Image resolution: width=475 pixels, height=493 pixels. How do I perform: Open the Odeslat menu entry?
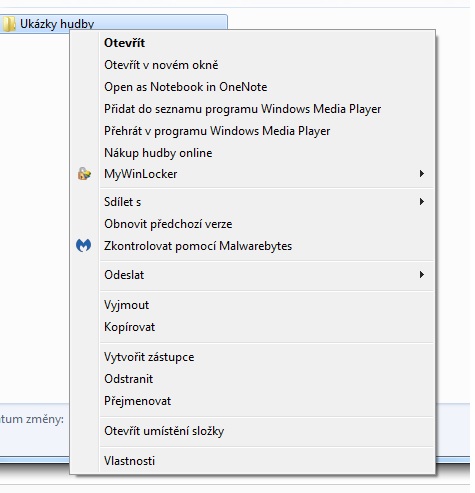pyautogui.click(x=252, y=275)
